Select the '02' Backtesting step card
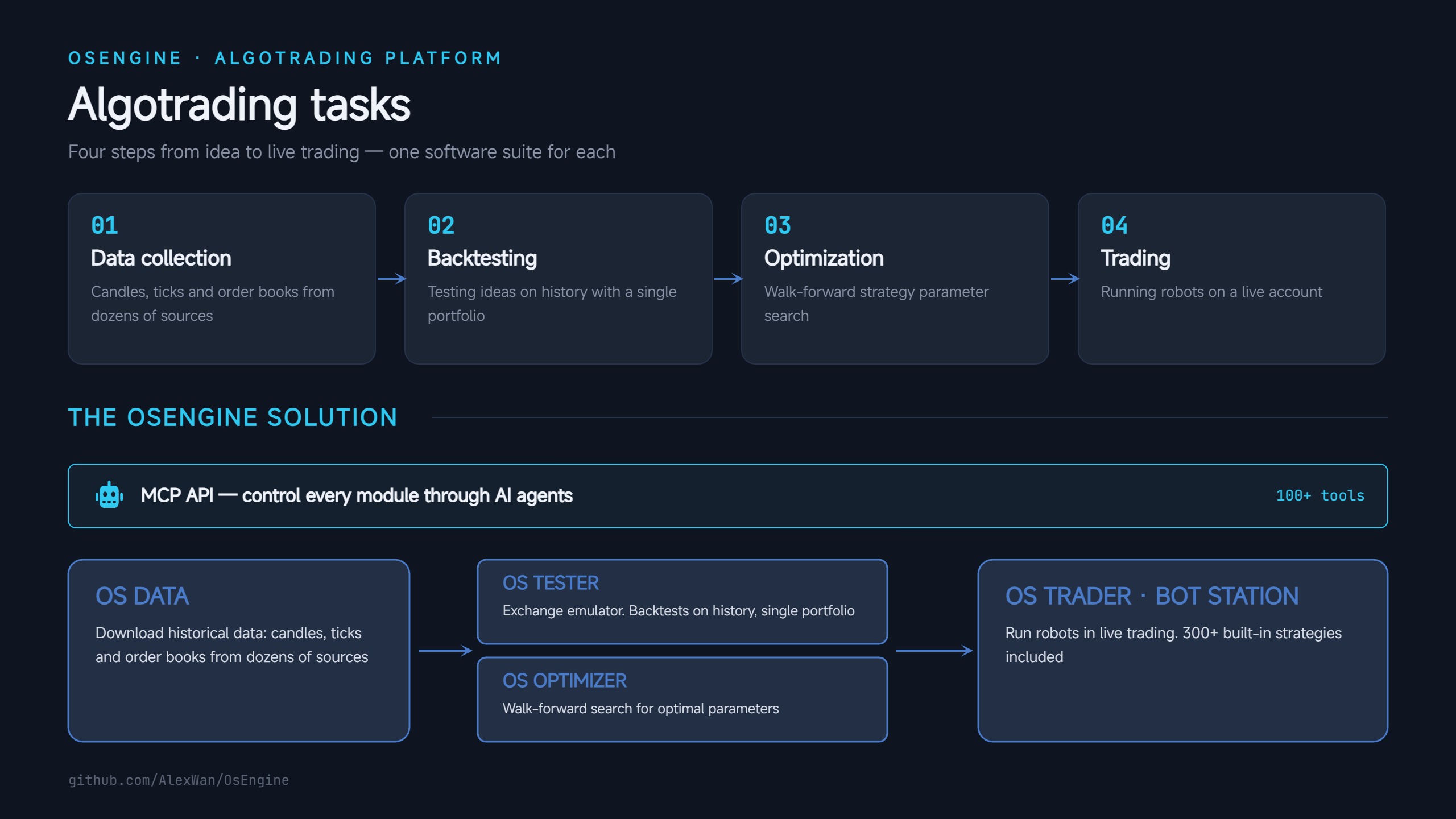The image size is (1456, 819). tap(559, 279)
